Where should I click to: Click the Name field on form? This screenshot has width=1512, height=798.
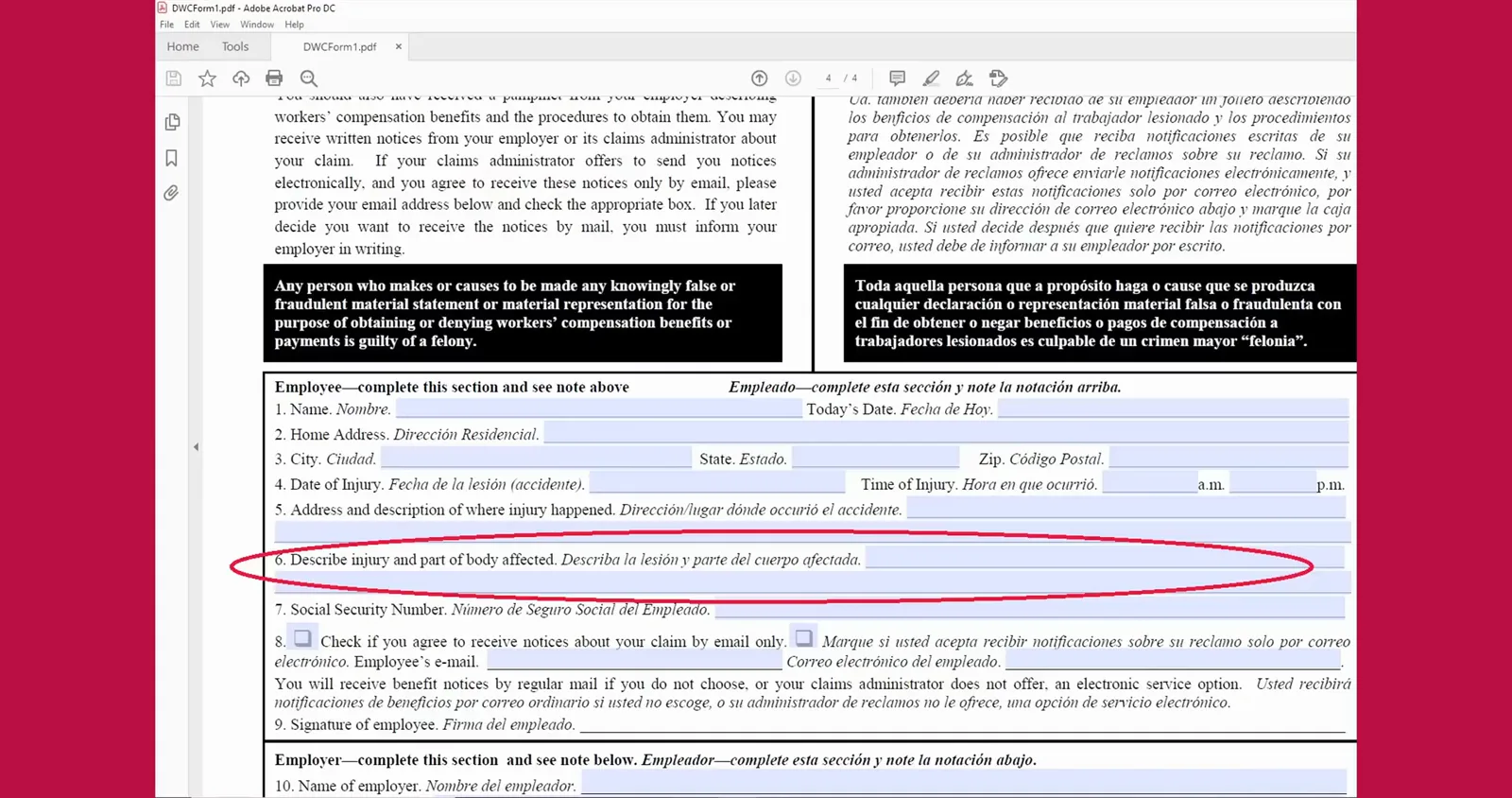point(598,408)
